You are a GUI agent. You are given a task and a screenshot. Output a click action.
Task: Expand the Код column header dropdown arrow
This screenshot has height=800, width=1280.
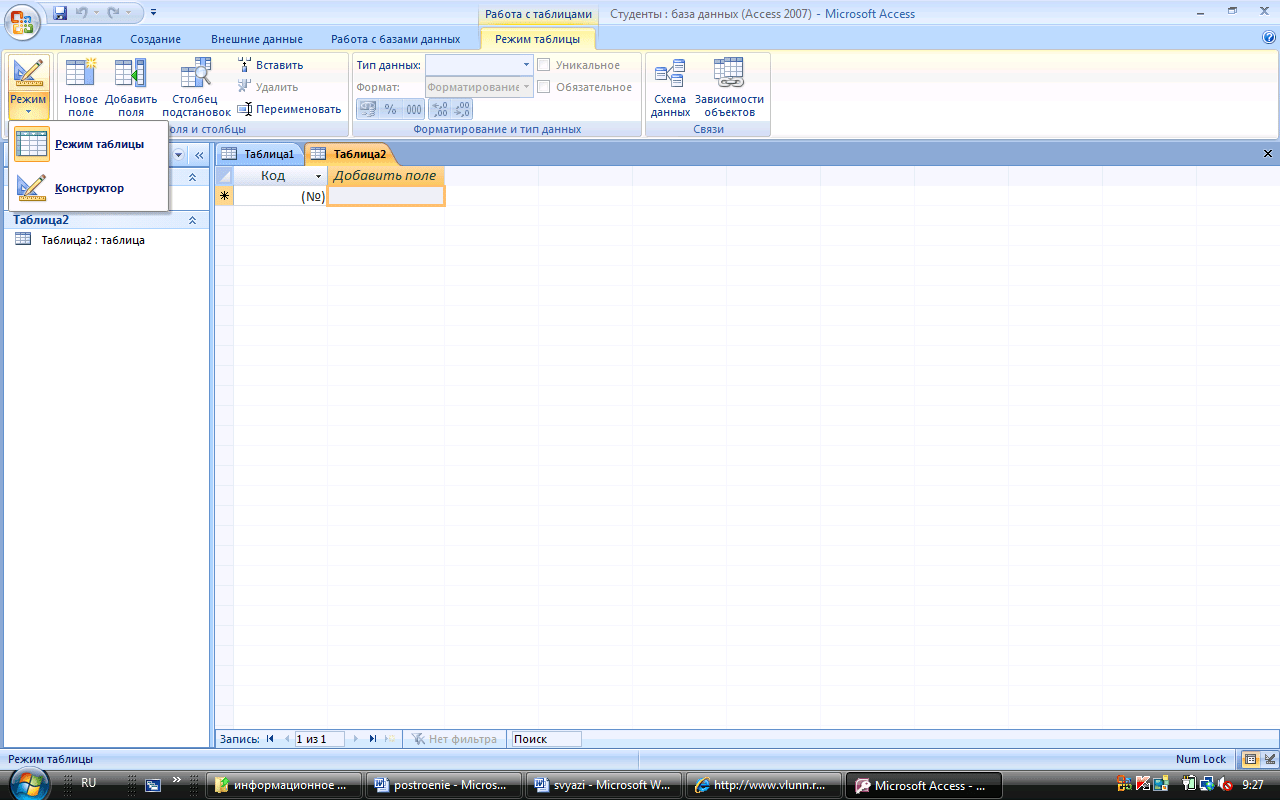click(319, 176)
